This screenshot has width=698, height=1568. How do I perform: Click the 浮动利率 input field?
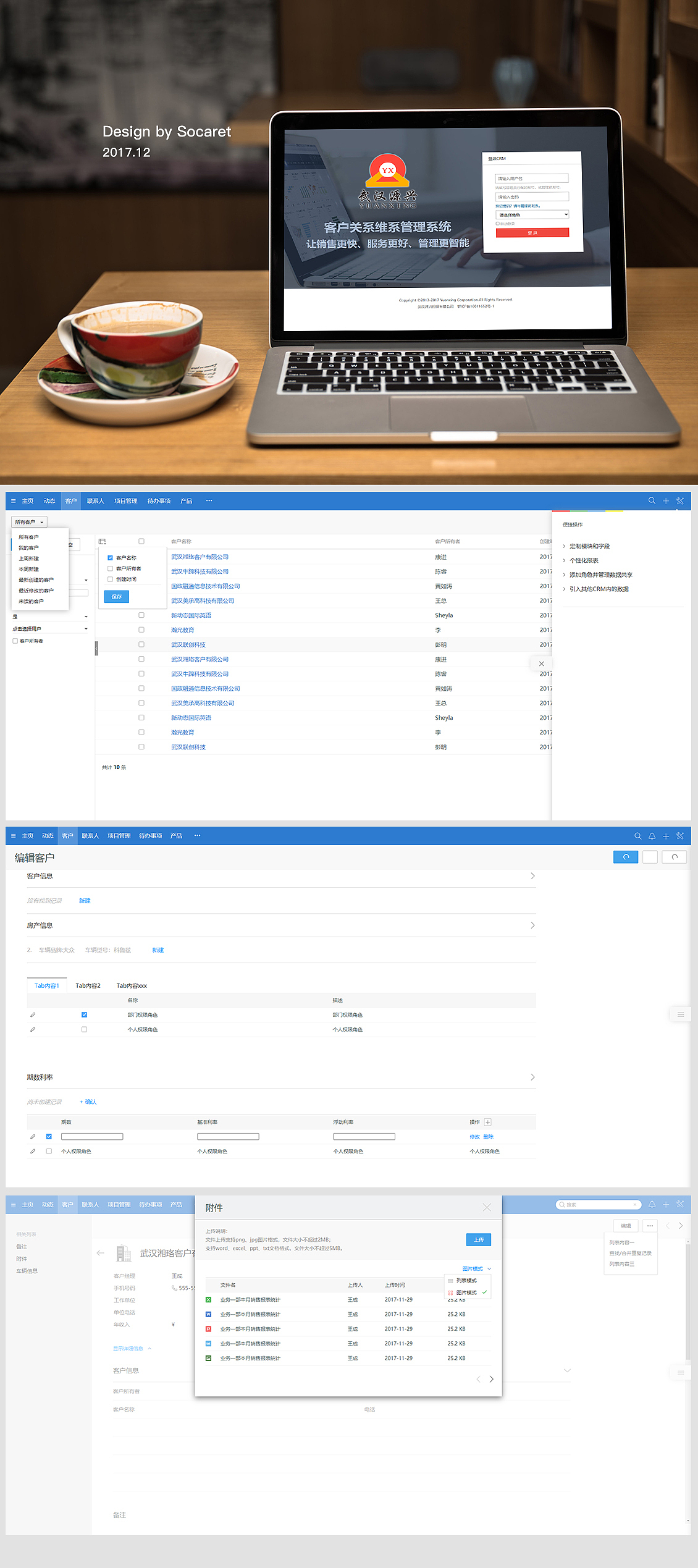click(364, 1137)
